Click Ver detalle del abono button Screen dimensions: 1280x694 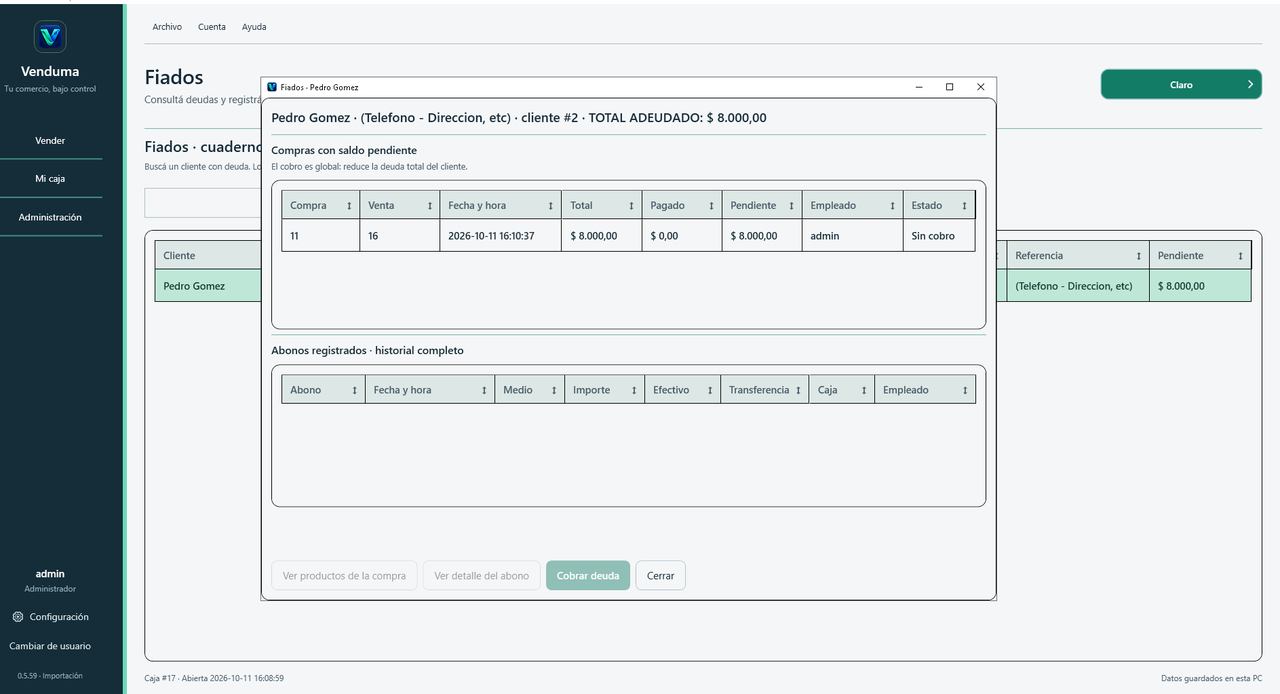pos(481,575)
